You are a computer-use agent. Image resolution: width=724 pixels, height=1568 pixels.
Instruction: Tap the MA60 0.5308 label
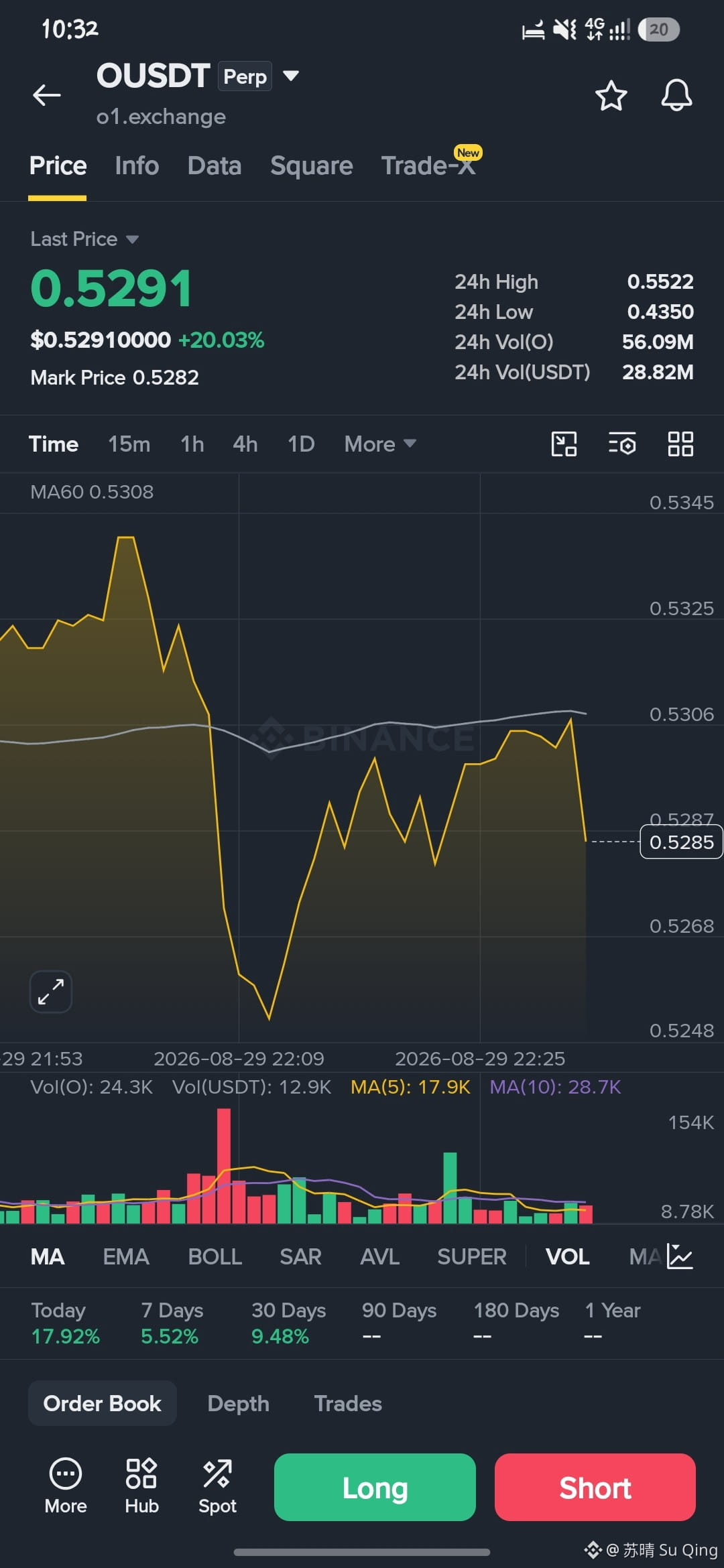click(x=92, y=492)
